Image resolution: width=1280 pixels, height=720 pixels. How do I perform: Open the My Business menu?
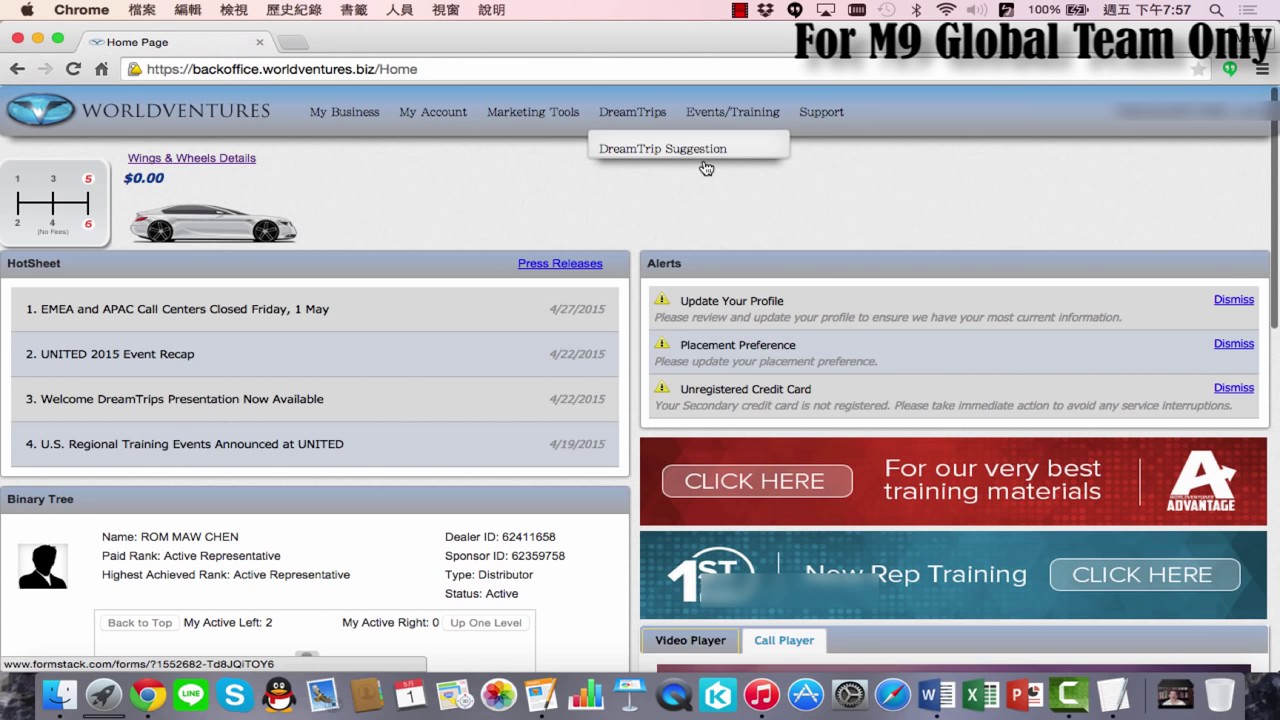pos(344,112)
